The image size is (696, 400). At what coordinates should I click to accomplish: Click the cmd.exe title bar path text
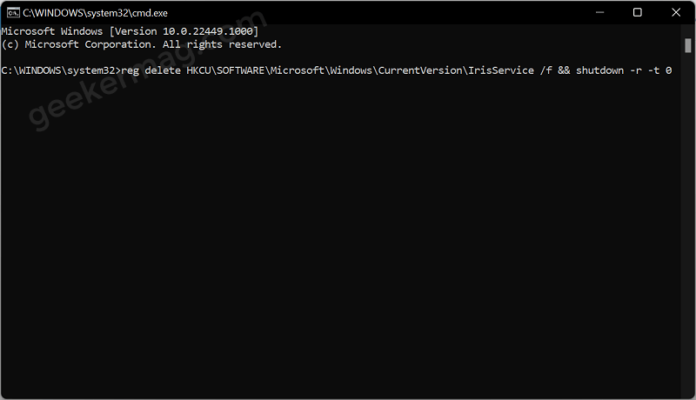click(x=95, y=13)
